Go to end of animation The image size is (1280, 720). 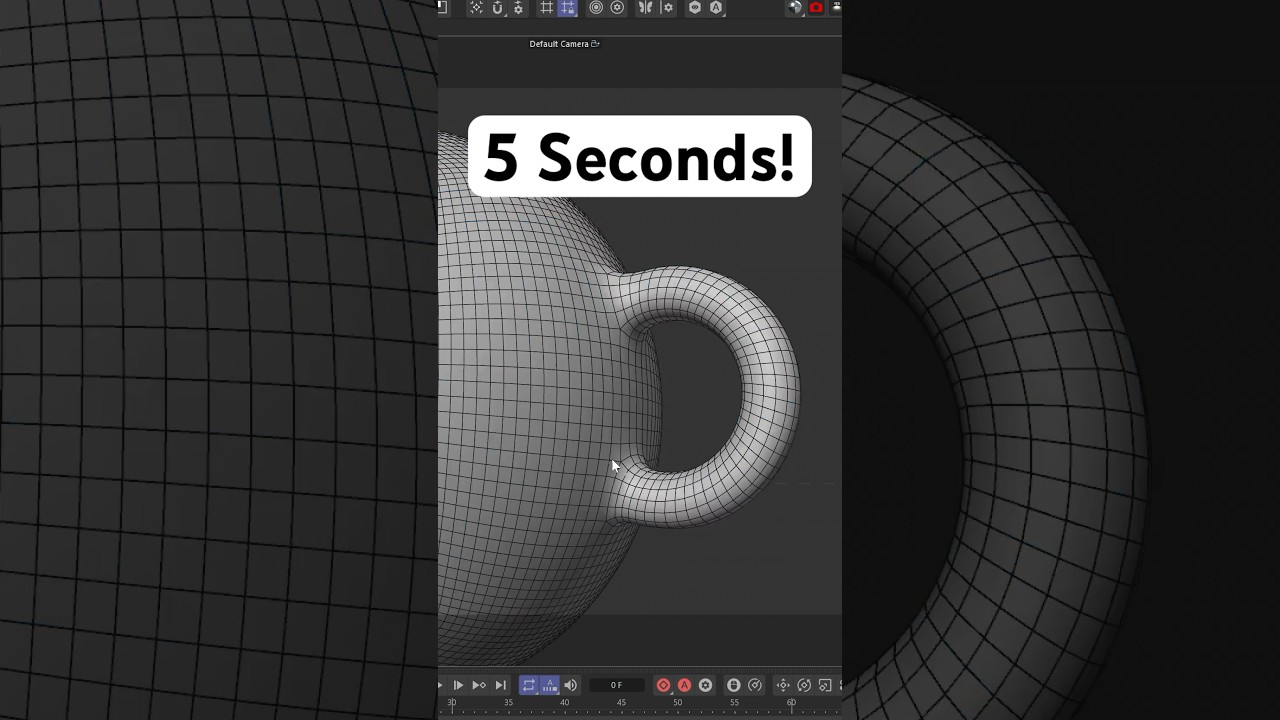(501, 685)
